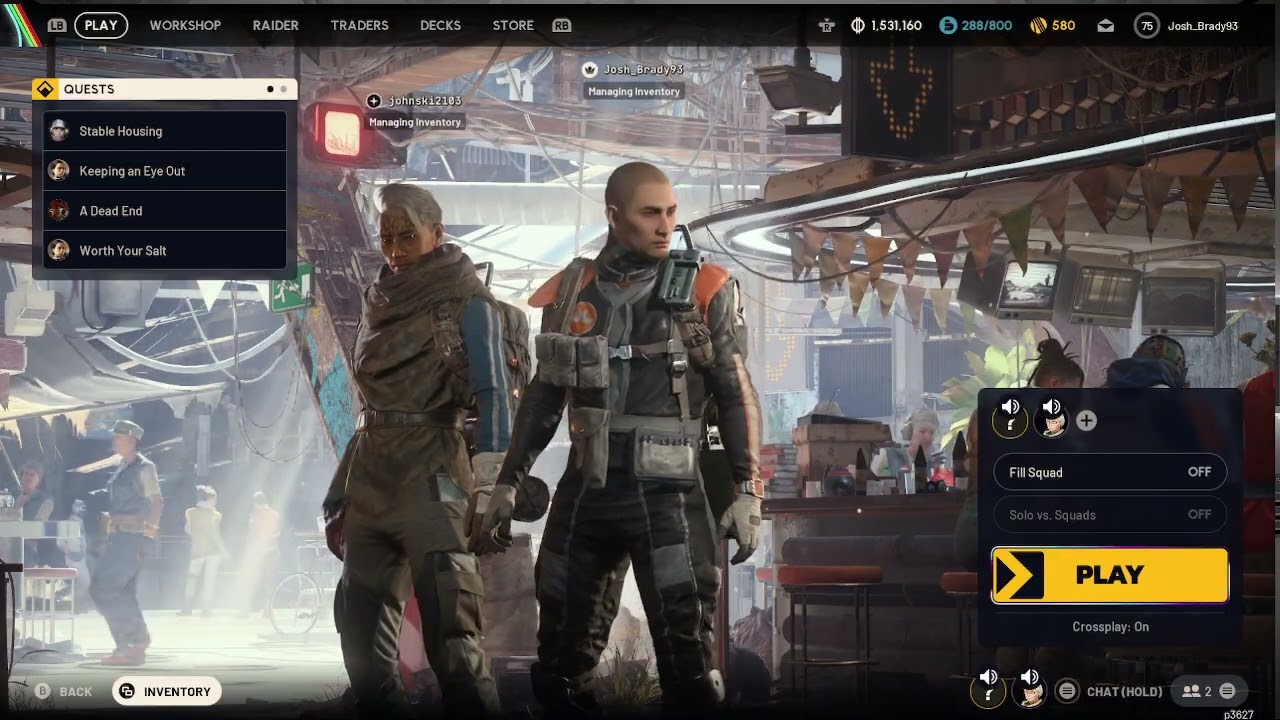This screenshot has width=1280, height=720.
Task: Click the Josh_Brady93 nameplate above the character
Action: click(643, 70)
